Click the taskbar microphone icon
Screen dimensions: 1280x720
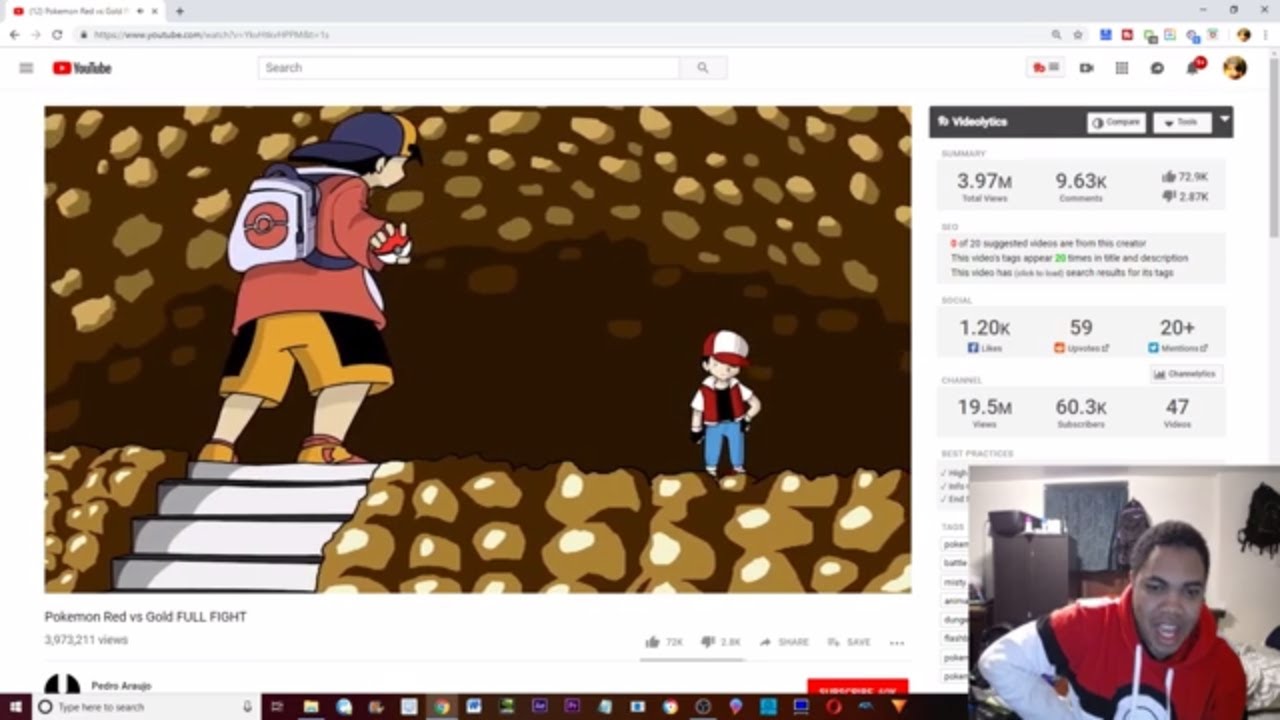point(247,707)
